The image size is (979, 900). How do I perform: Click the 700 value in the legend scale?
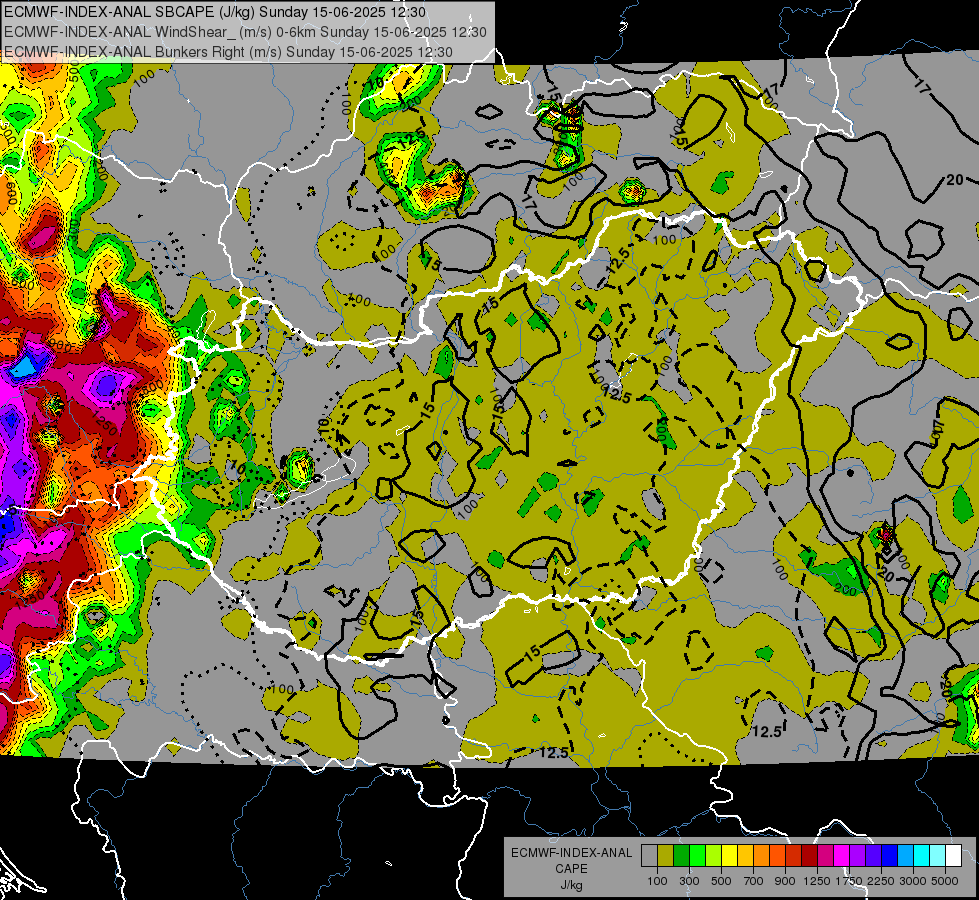[x=754, y=881]
